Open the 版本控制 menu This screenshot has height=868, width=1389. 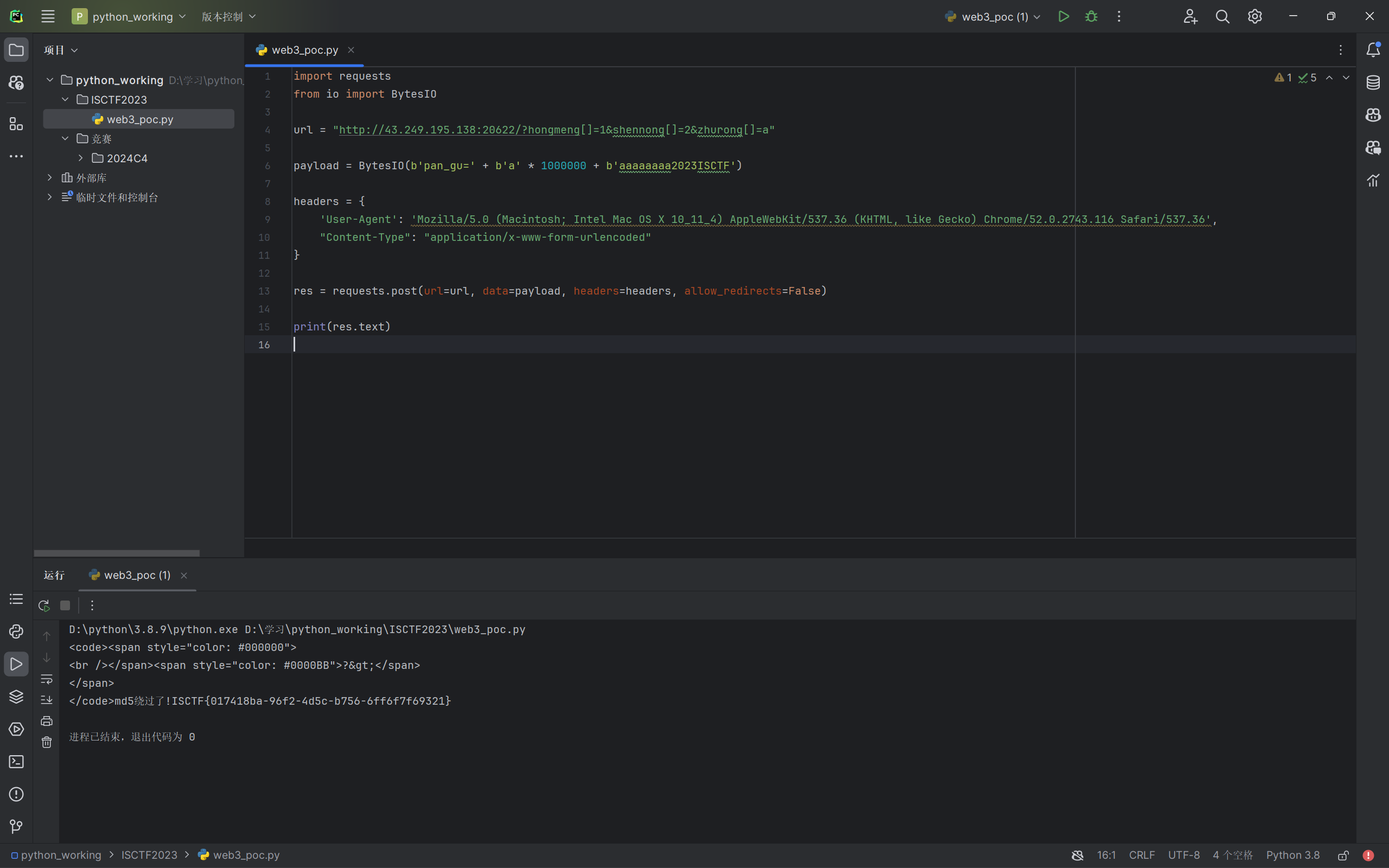pyautogui.click(x=228, y=17)
